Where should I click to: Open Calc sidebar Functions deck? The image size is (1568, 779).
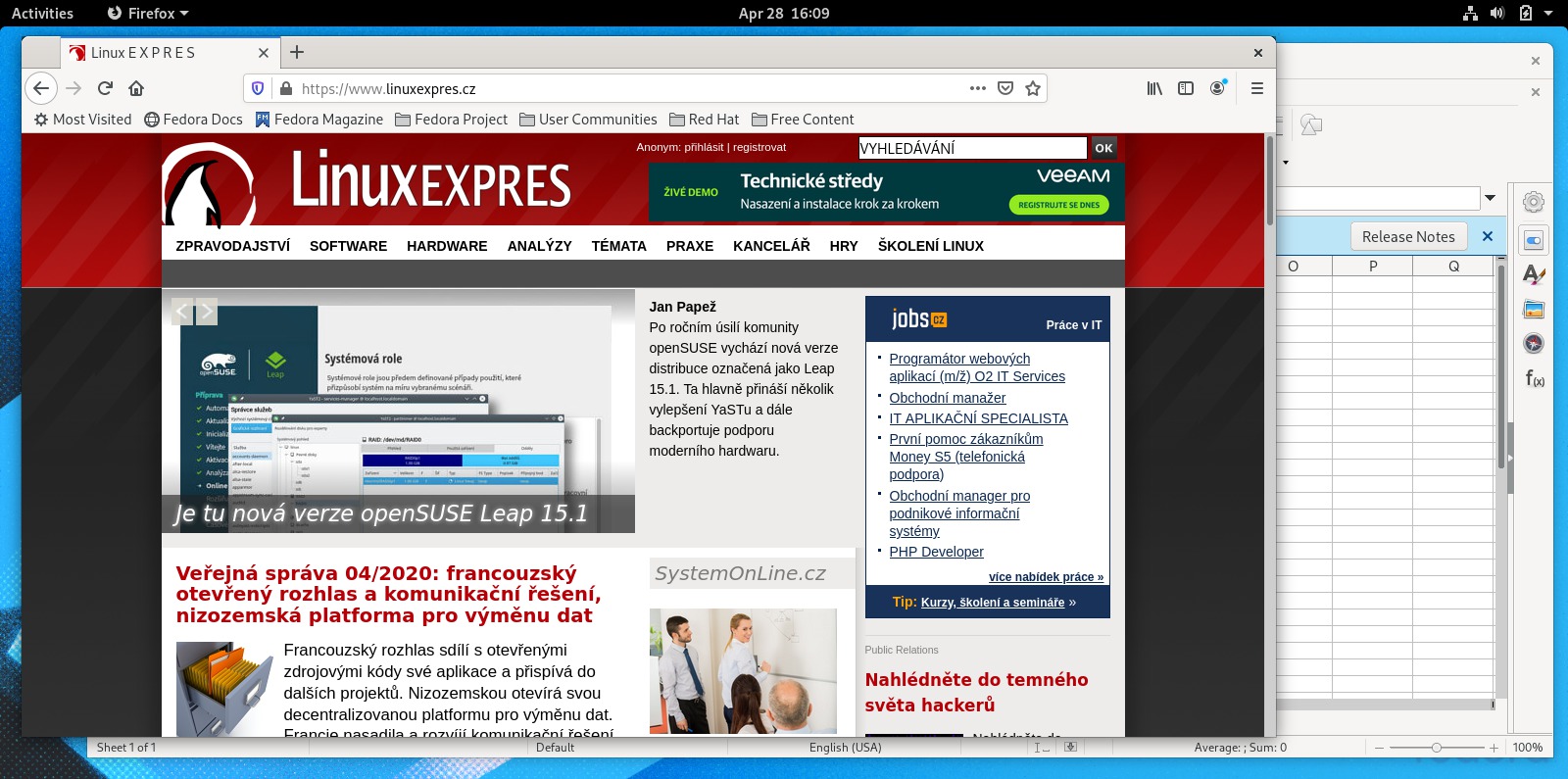(x=1534, y=378)
